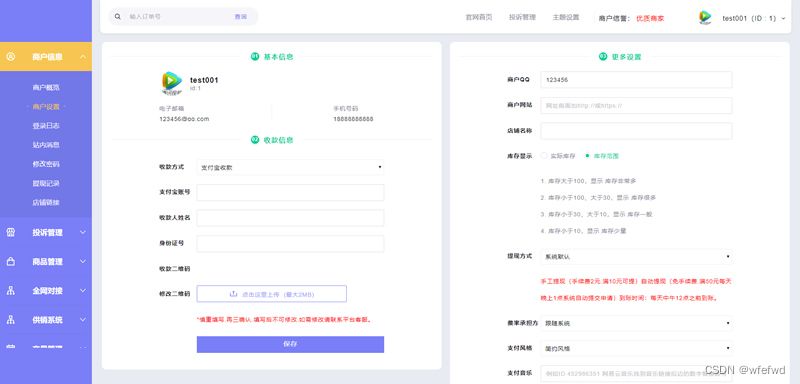Select the 库存范围 radio option

(x=587, y=156)
